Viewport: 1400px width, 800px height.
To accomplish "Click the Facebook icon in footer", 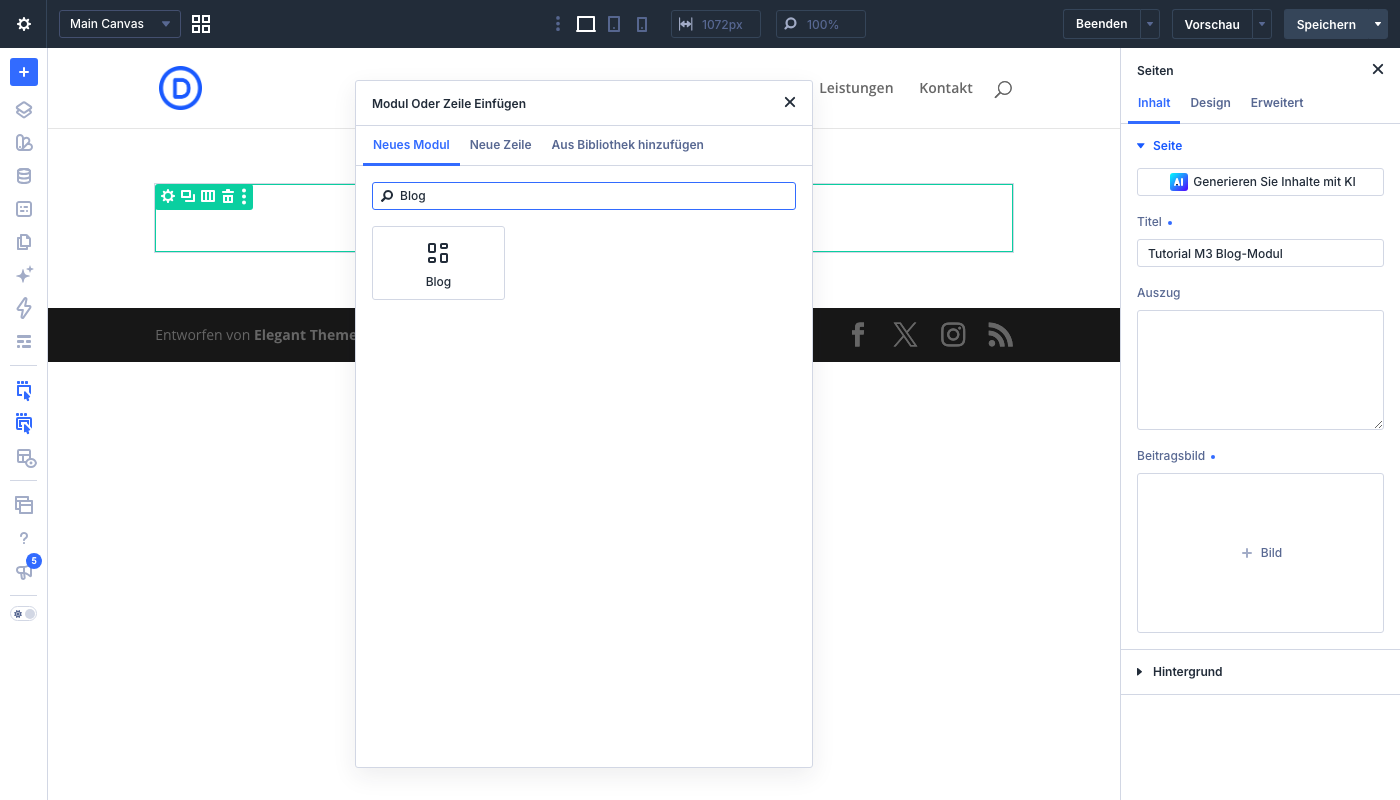I will 857,334.
